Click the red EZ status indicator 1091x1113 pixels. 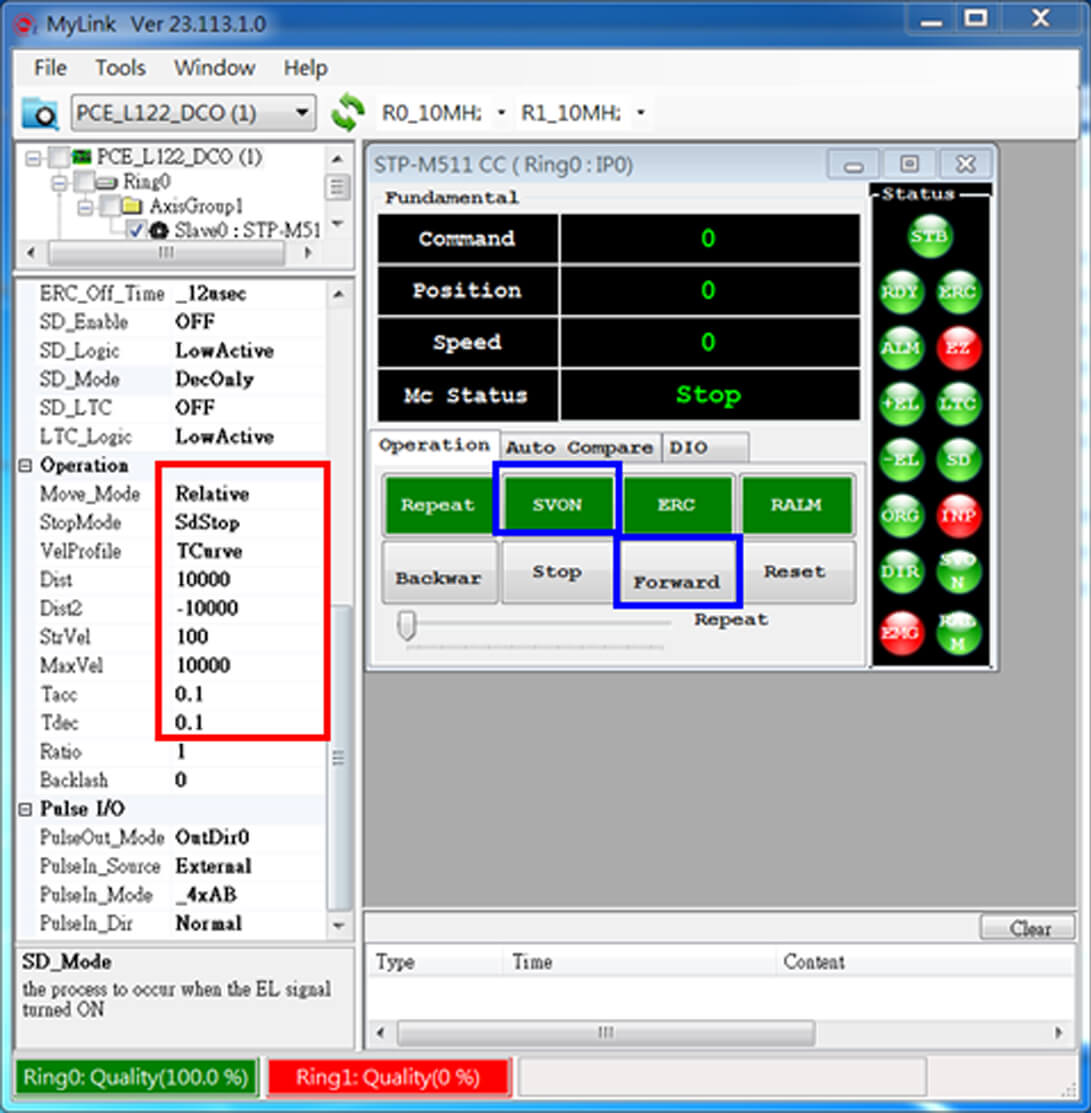958,348
